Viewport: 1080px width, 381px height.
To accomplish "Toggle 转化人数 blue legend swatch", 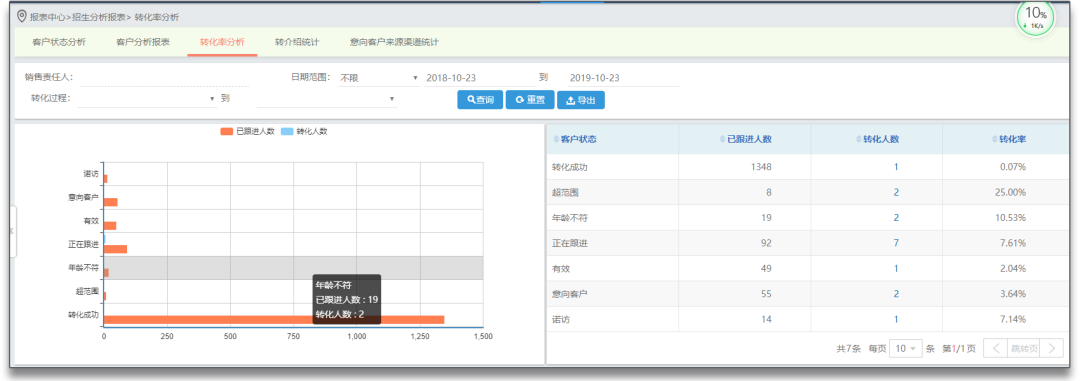I will [x=287, y=132].
